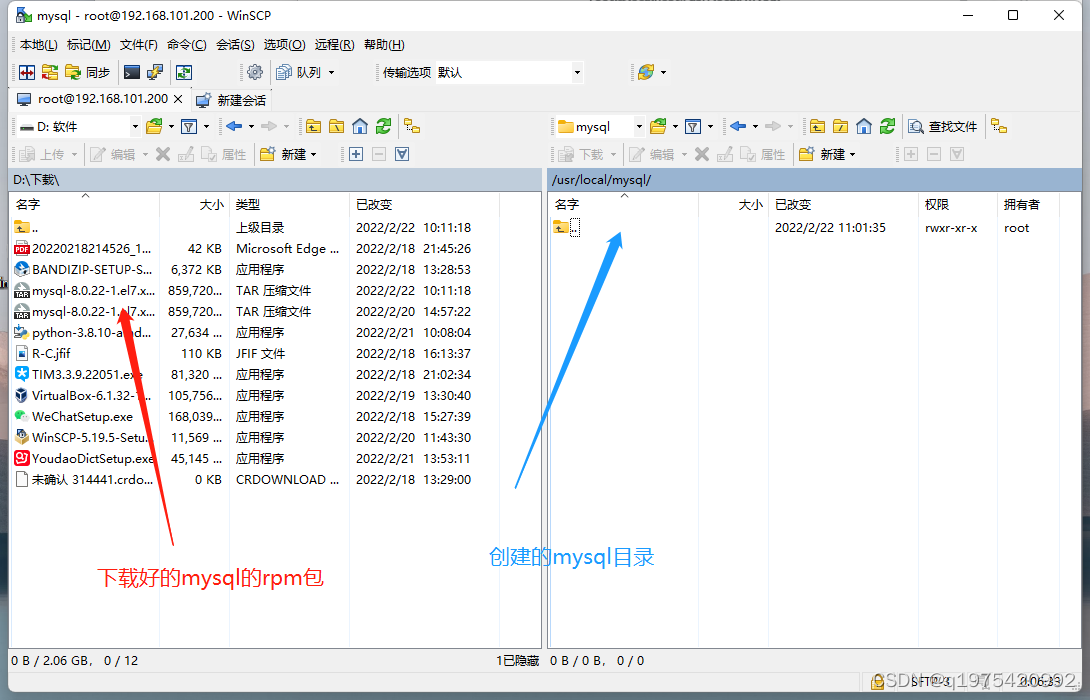Refresh the local panel
The width and height of the screenshot is (1090, 700).
[x=384, y=127]
